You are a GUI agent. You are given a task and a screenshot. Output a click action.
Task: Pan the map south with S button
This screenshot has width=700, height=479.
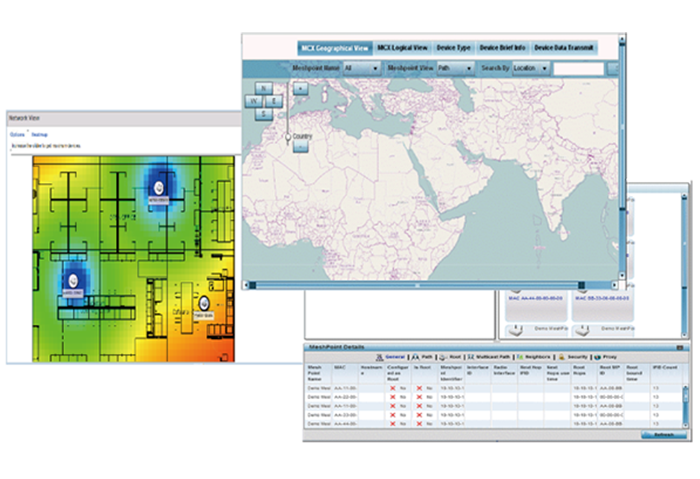click(x=263, y=114)
